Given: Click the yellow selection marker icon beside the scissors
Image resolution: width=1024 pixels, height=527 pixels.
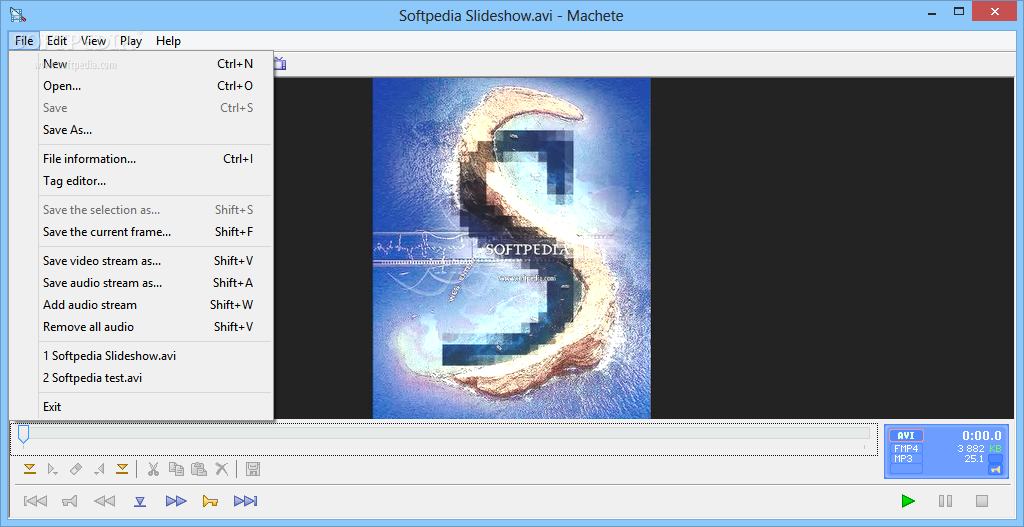Looking at the screenshot, I should coord(122,468).
